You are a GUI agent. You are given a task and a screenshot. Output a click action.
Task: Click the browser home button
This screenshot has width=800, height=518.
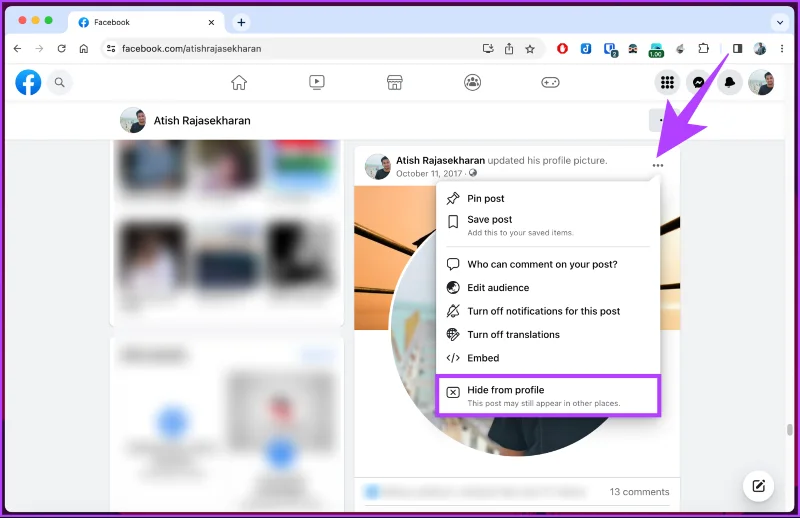84,48
